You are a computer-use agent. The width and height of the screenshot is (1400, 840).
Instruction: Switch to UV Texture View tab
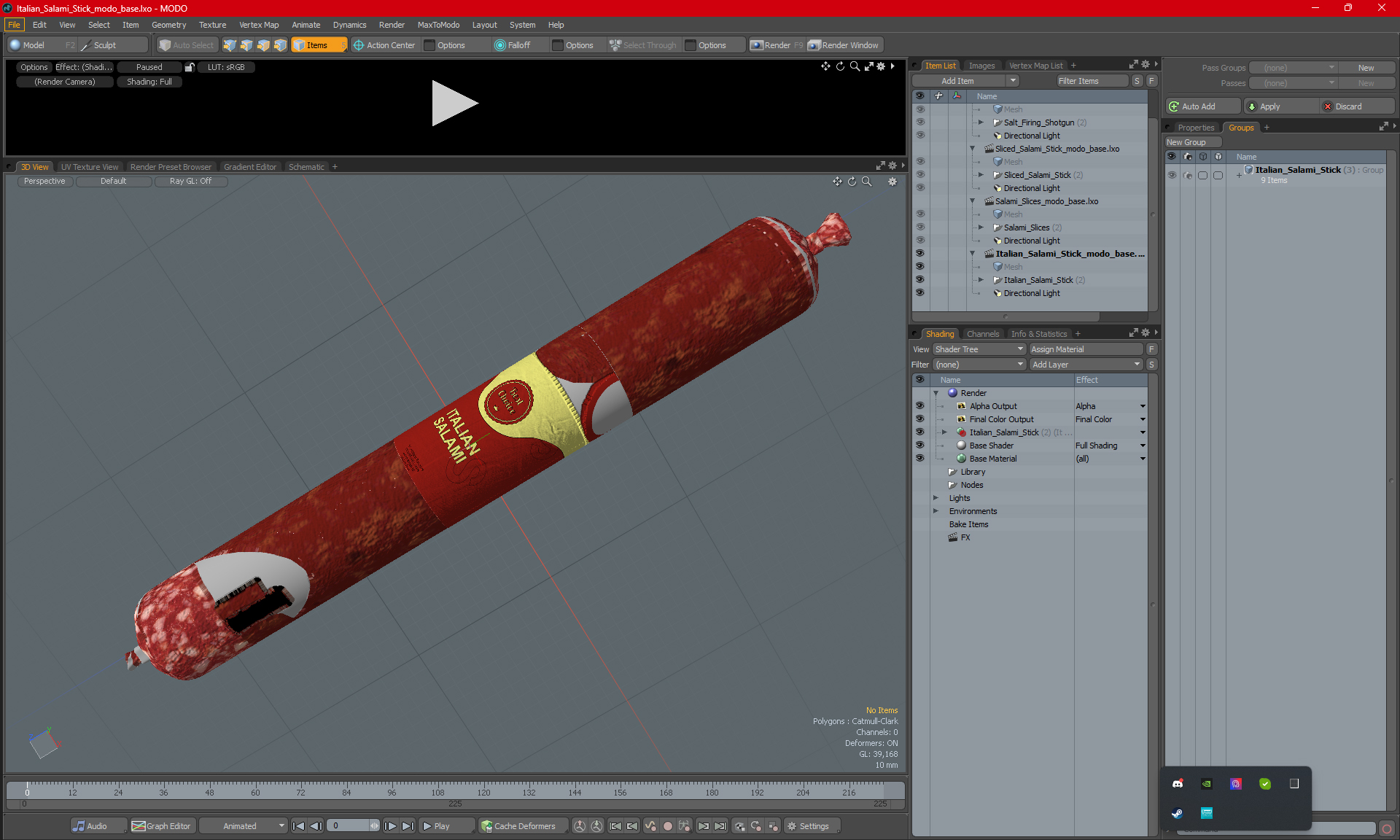click(89, 167)
